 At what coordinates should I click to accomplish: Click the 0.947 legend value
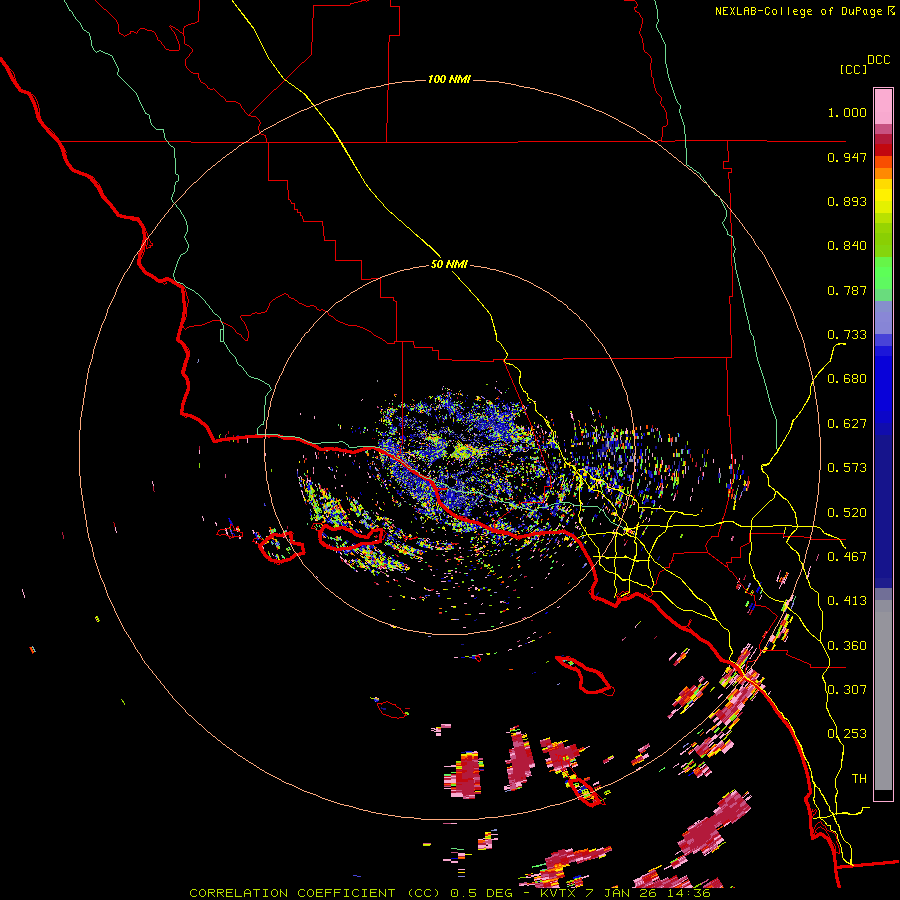coord(847,157)
